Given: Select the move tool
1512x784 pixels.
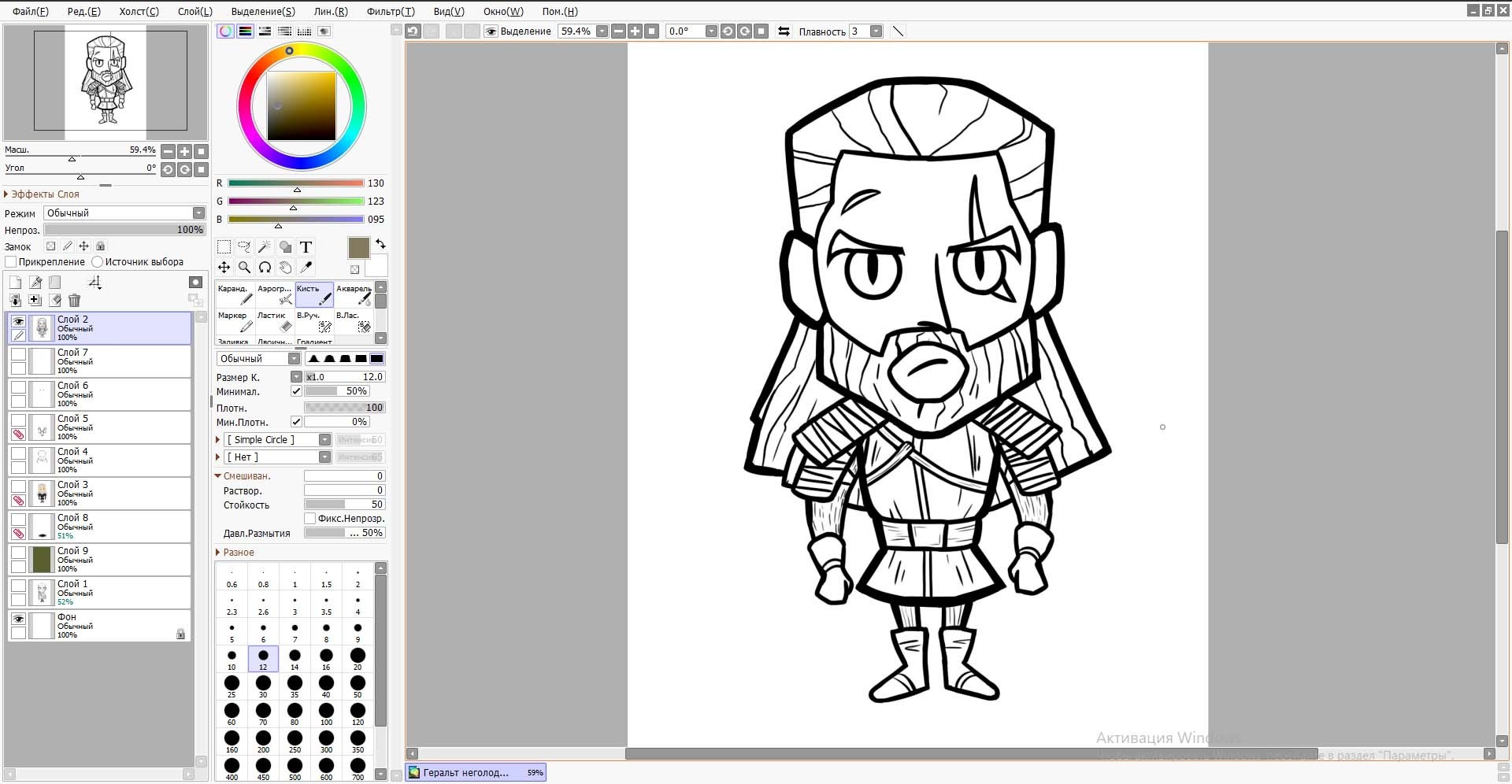Looking at the screenshot, I should click(x=224, y=268).
